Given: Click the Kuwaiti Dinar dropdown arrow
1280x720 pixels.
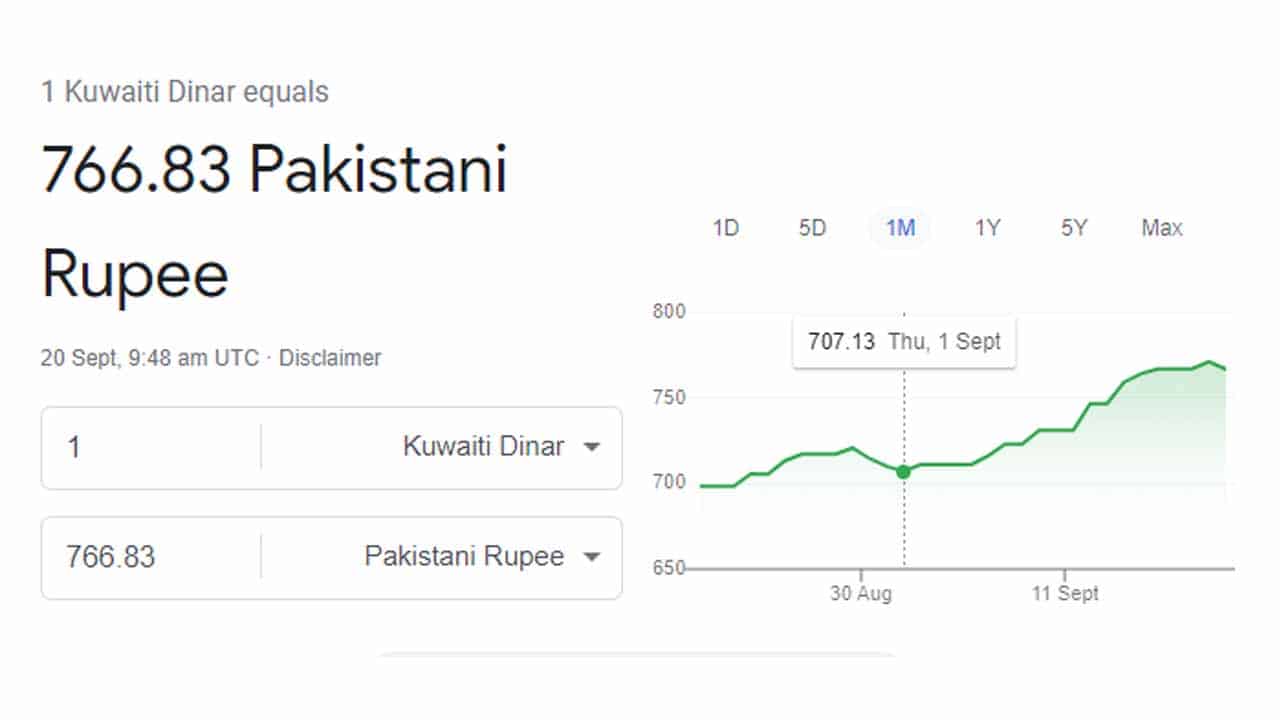Looking at the screenshot, I should 592,447.
